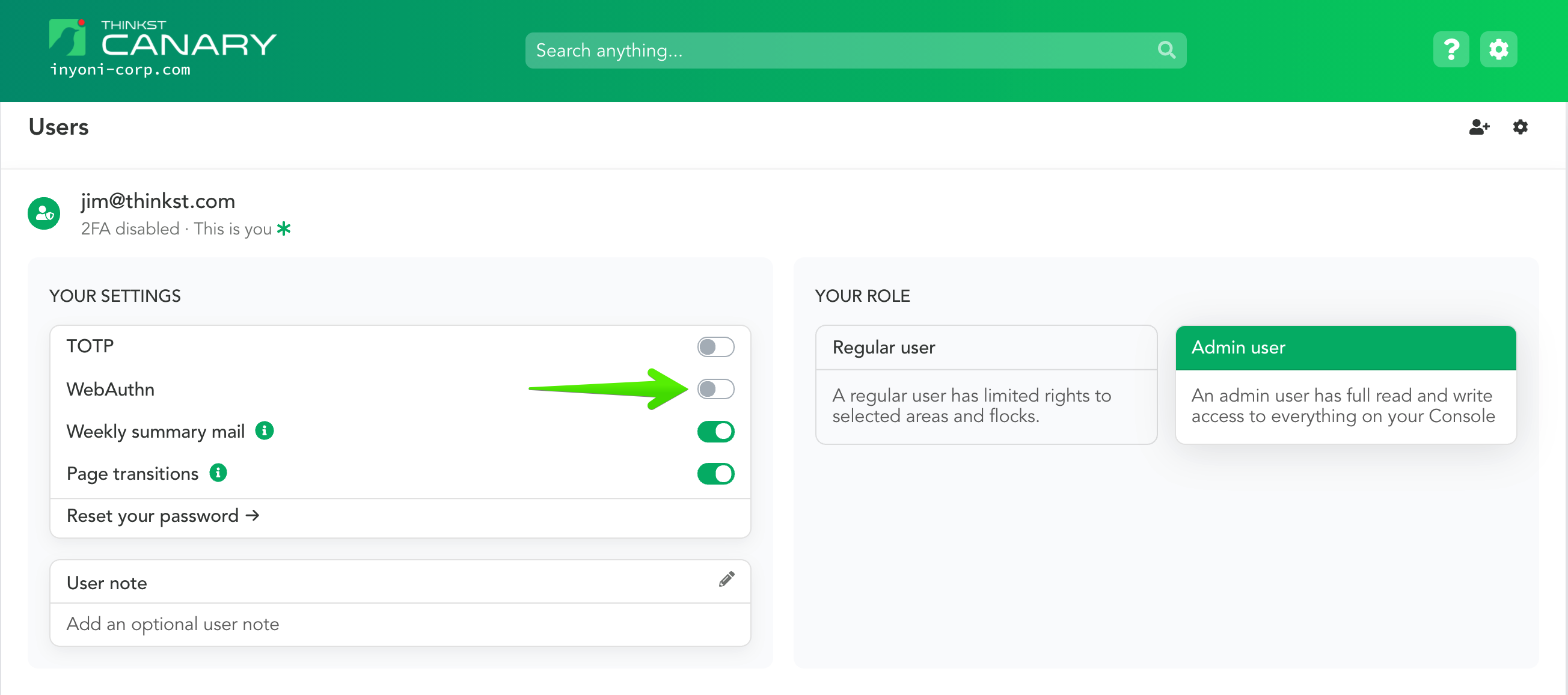1568x695 pixels.
Task: Click the info icon beside Page transitions
Action: [x=218, y=473]
